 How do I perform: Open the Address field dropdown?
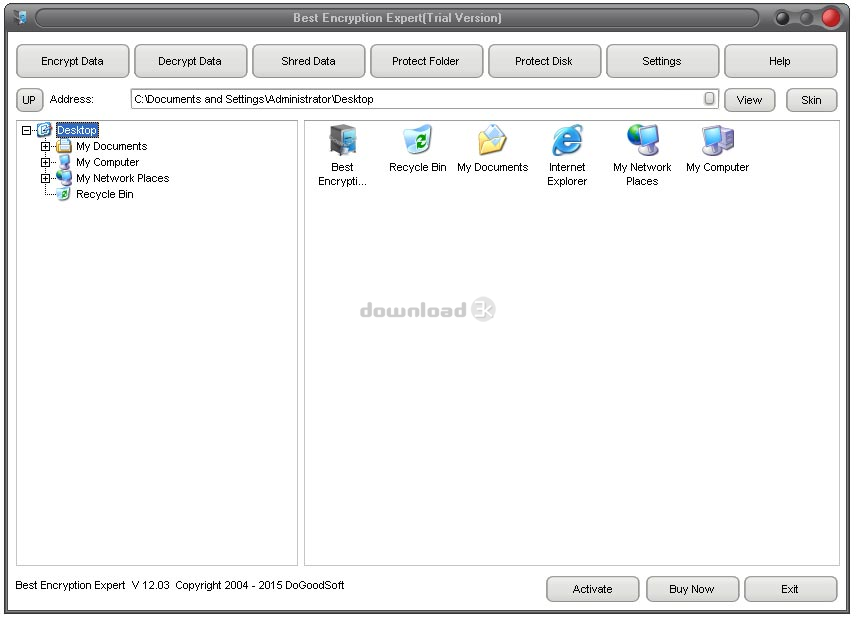709,98
